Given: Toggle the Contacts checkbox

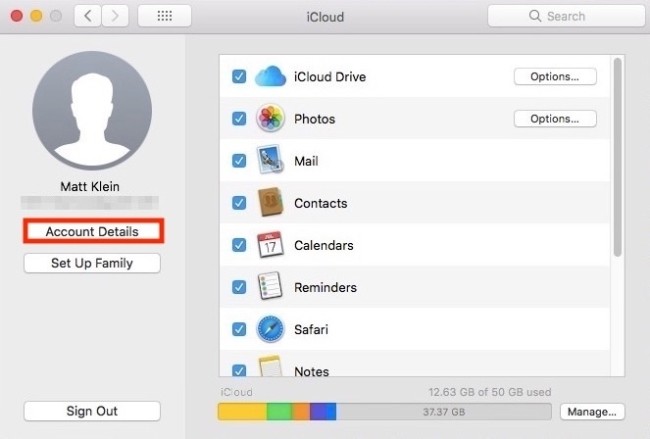Looking at the screenshot, I should tap(239, 203).
